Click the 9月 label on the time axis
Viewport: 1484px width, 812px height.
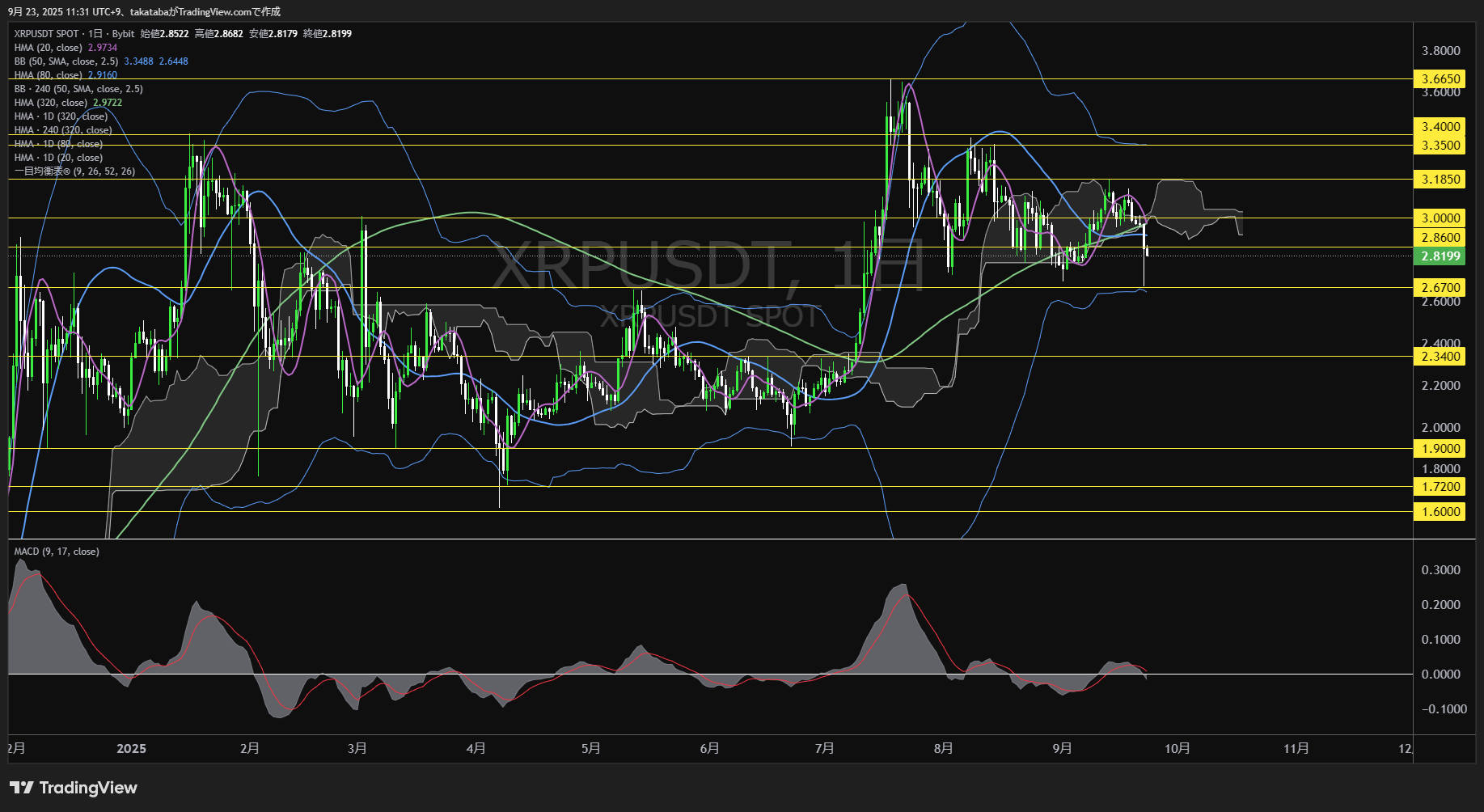(1063, 749)
